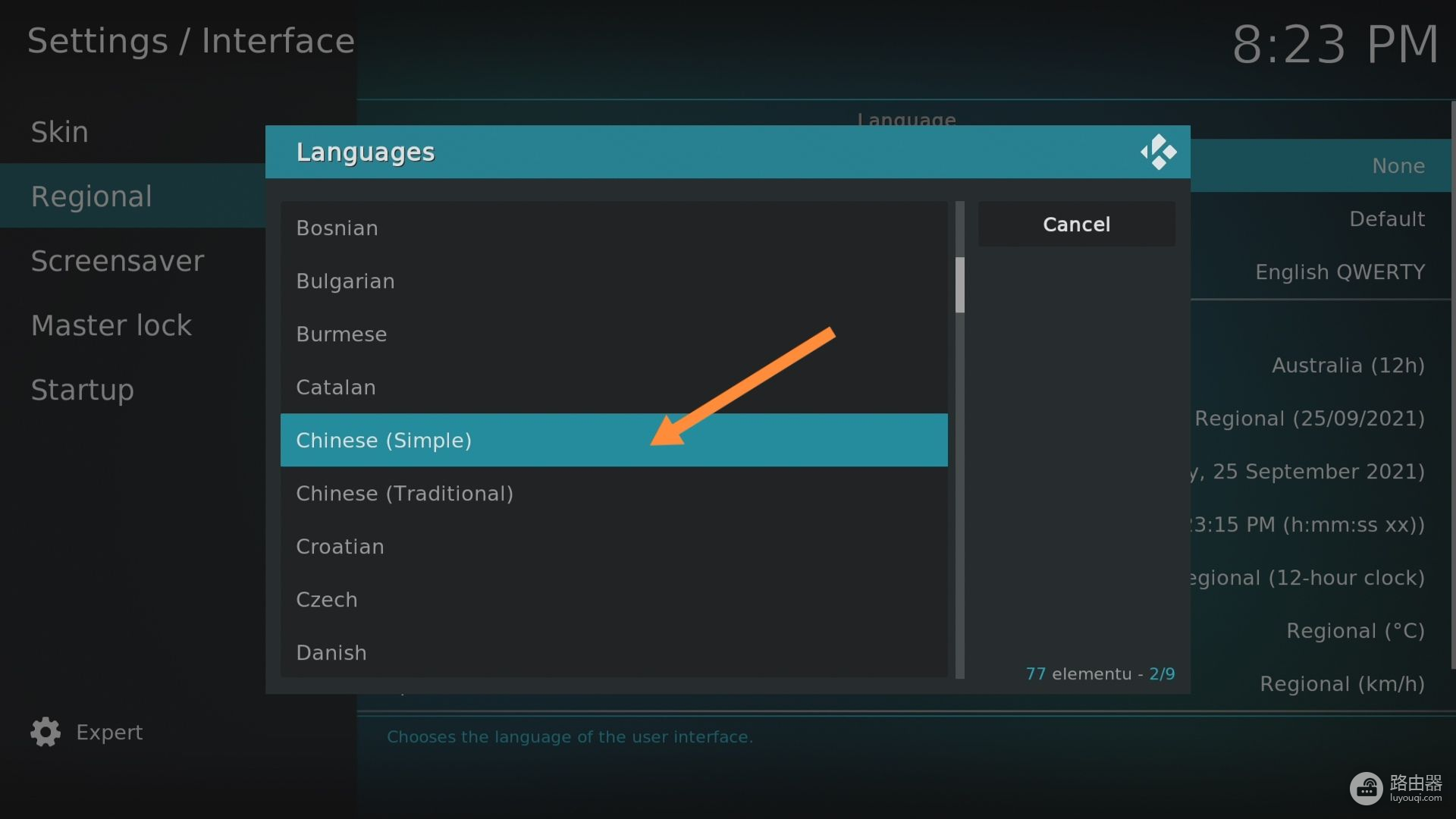Open the Regional settings category

pyautogui.click(x=92, y=196)
